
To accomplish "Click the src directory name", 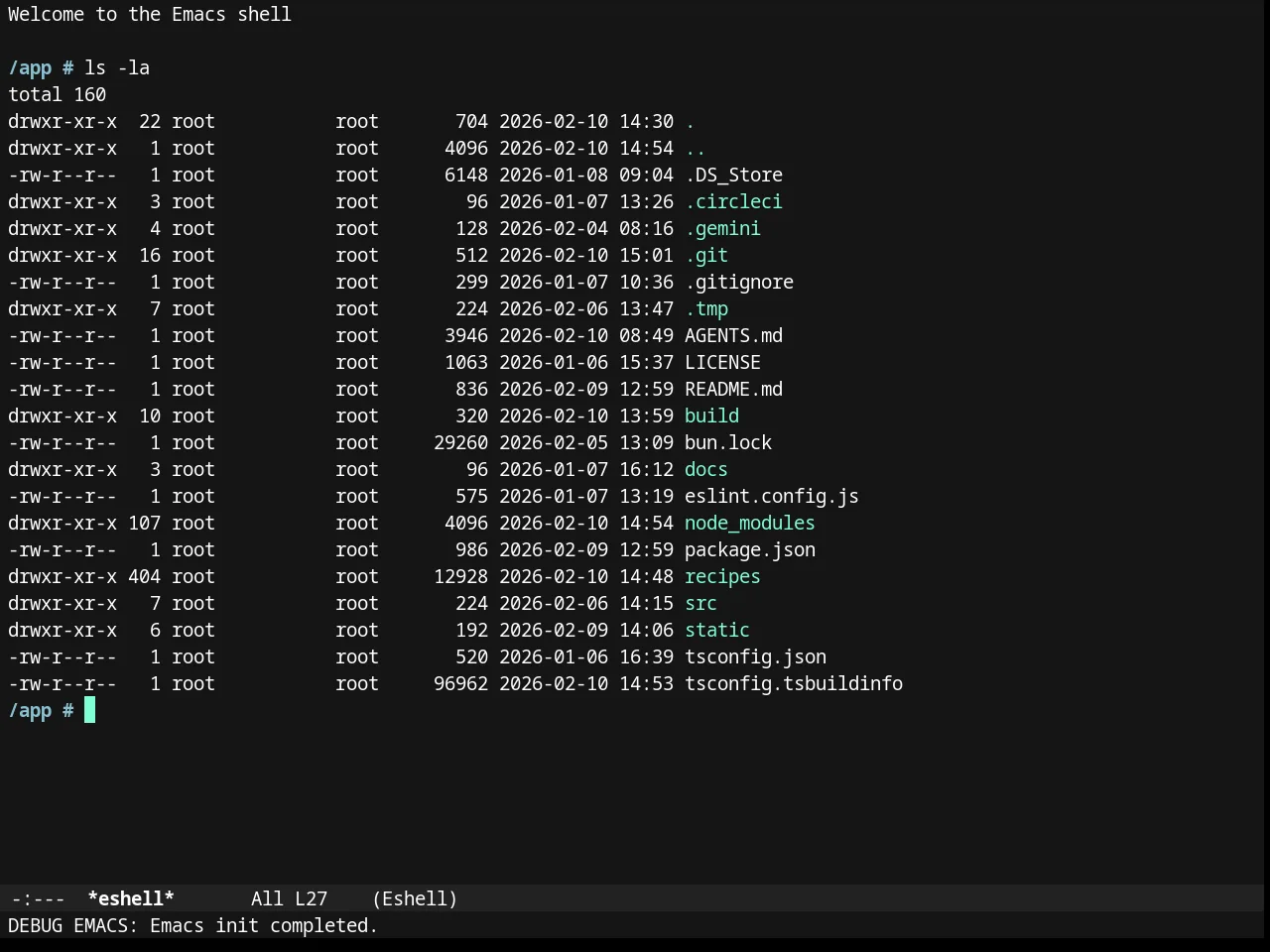I will [x=700, y=604].
